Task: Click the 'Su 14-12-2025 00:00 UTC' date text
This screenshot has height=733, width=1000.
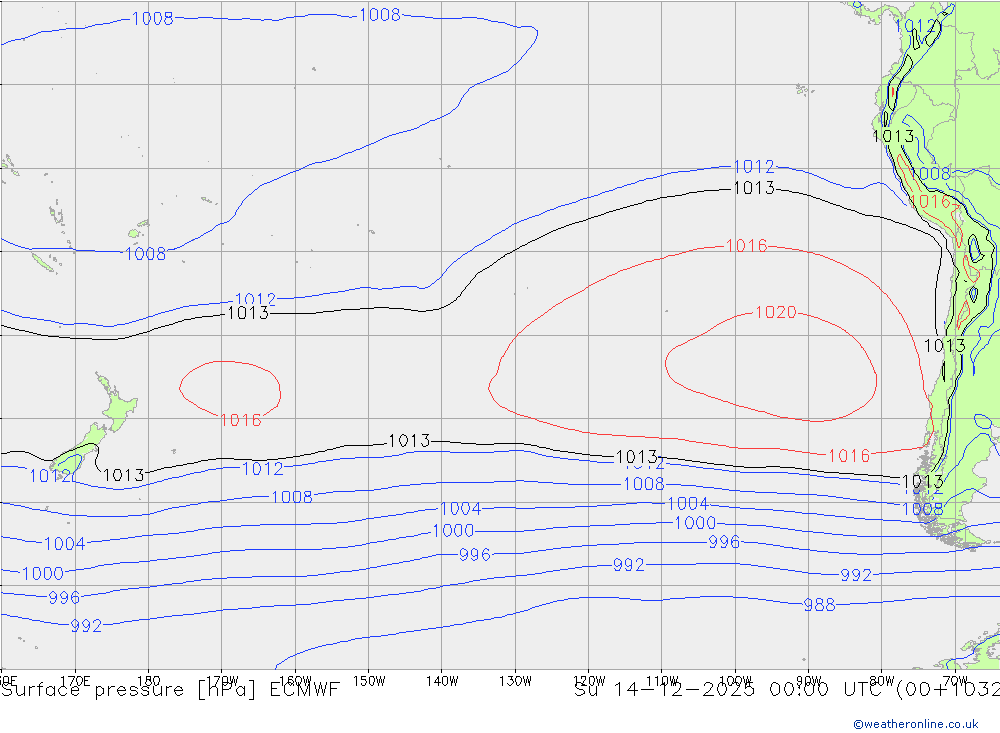Action: [x=732, y=690]
